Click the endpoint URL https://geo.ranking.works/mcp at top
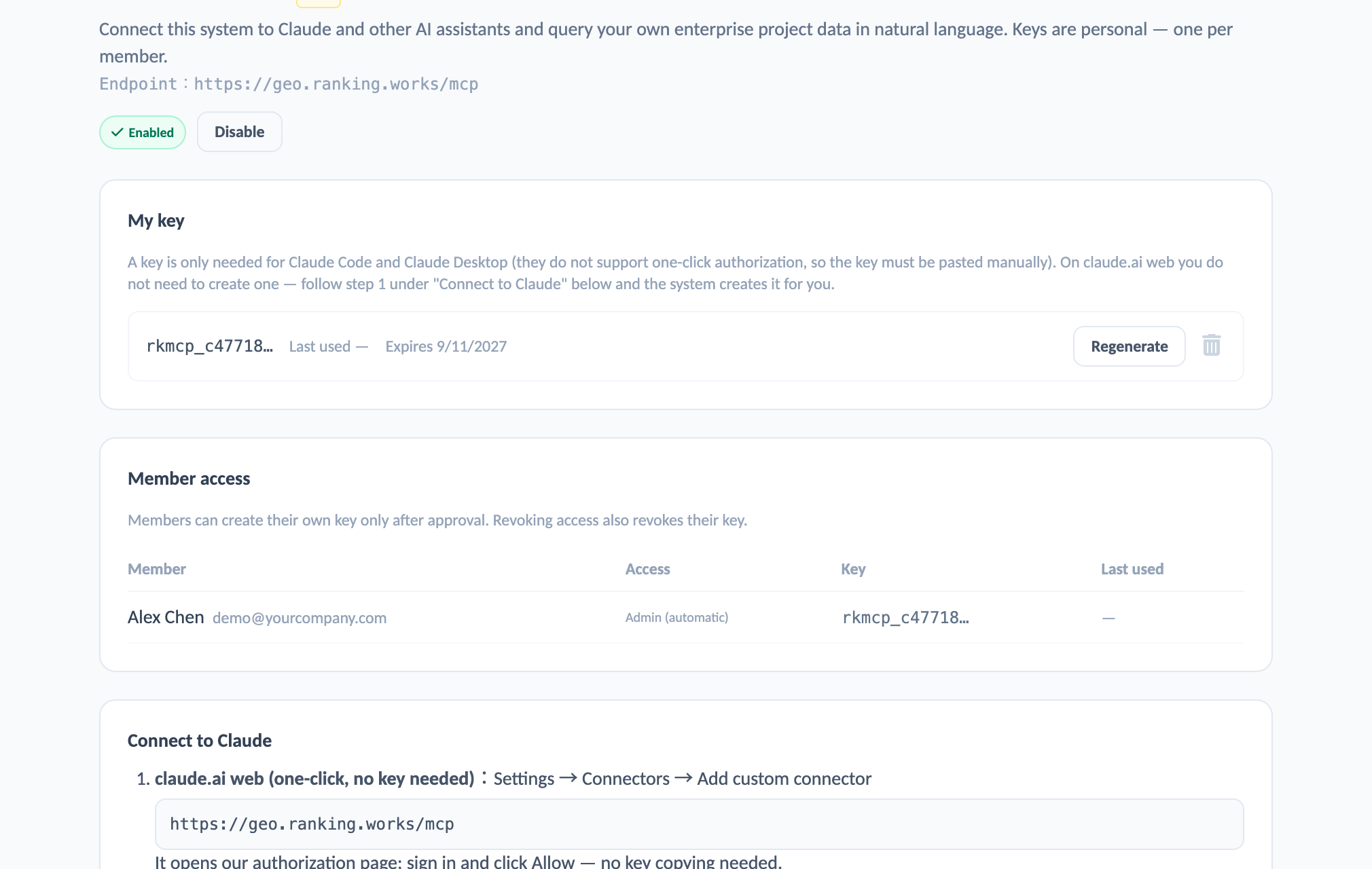The width and height of the screenshot is (1372, 869). pyautogui.click(x=336, y=84)
